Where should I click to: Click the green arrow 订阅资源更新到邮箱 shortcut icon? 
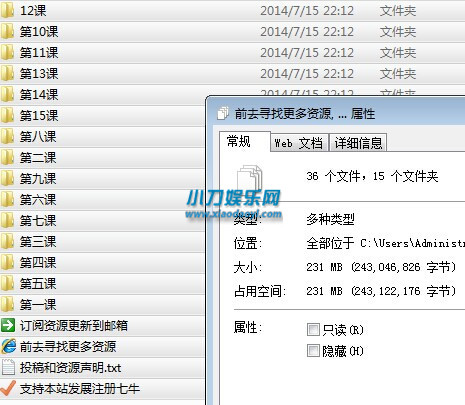(x=8, y=325)
